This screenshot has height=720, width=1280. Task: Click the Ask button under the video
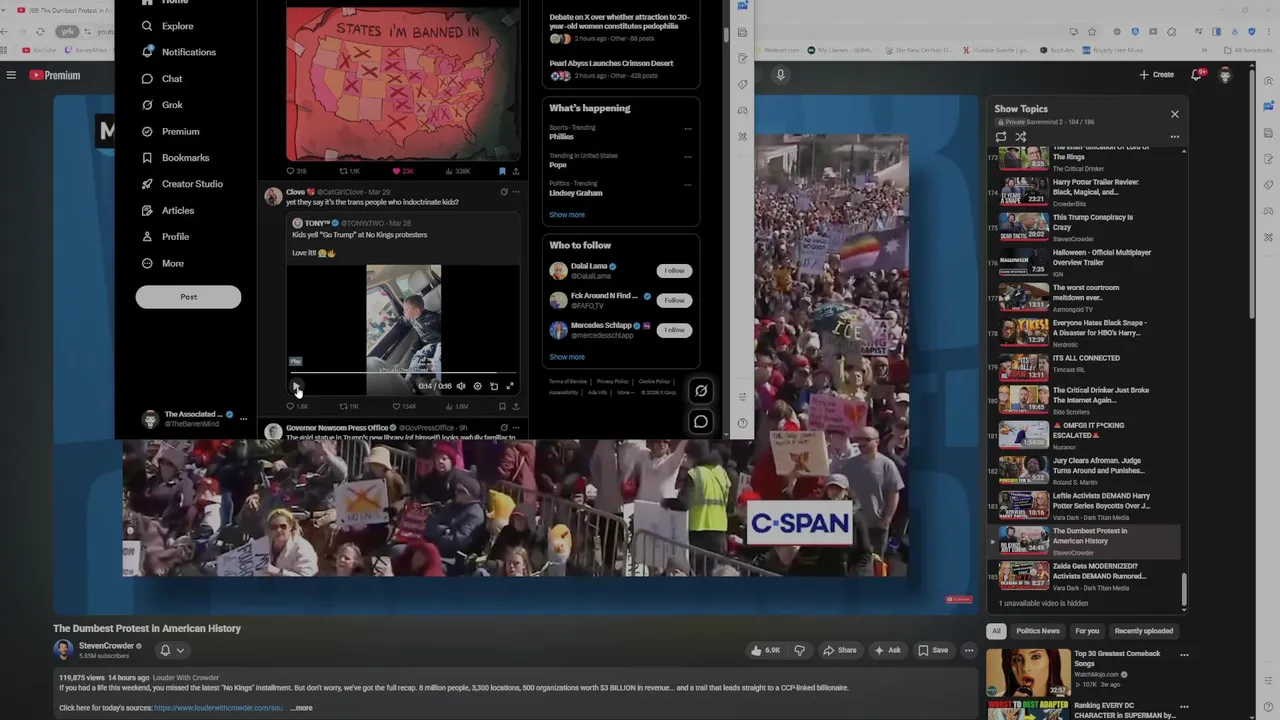(x=888, y=650)
